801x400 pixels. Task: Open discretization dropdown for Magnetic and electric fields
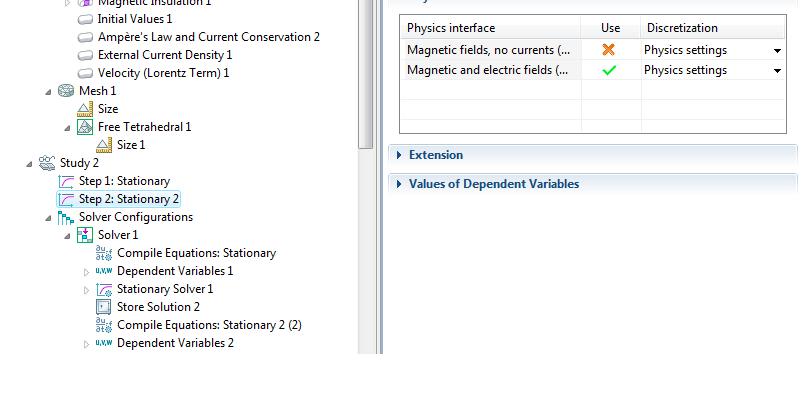[x=777, y=71]
